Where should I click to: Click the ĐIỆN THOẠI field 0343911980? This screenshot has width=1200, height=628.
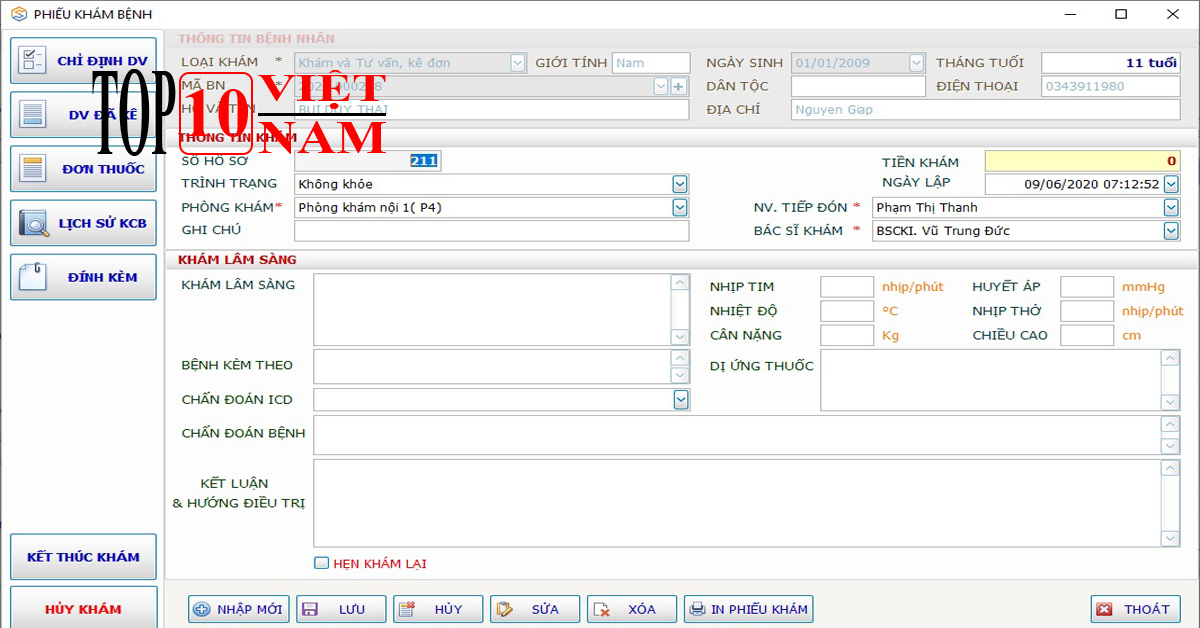click(x=1111, y=86)
